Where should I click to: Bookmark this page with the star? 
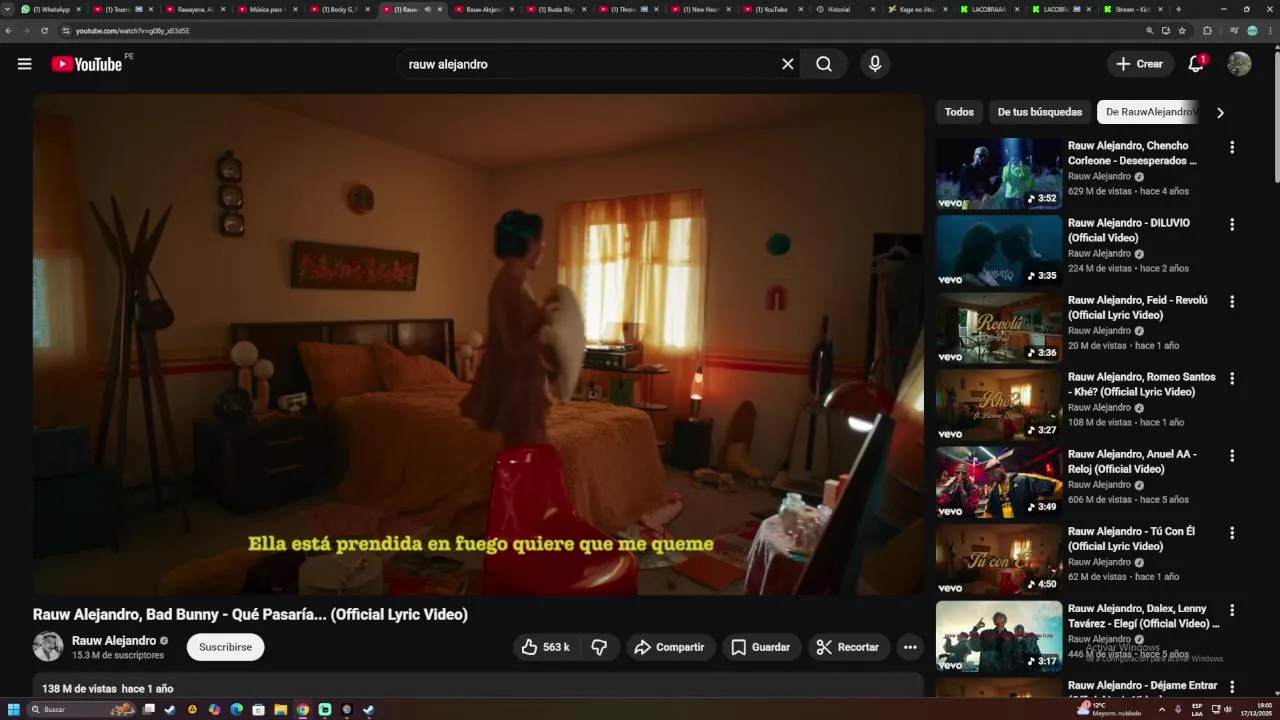(1182, 31)
